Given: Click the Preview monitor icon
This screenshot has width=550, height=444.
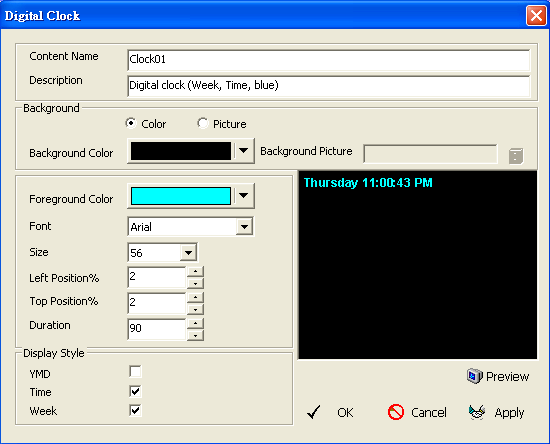Looking at the screenshot, I should (x=475, y=376).
